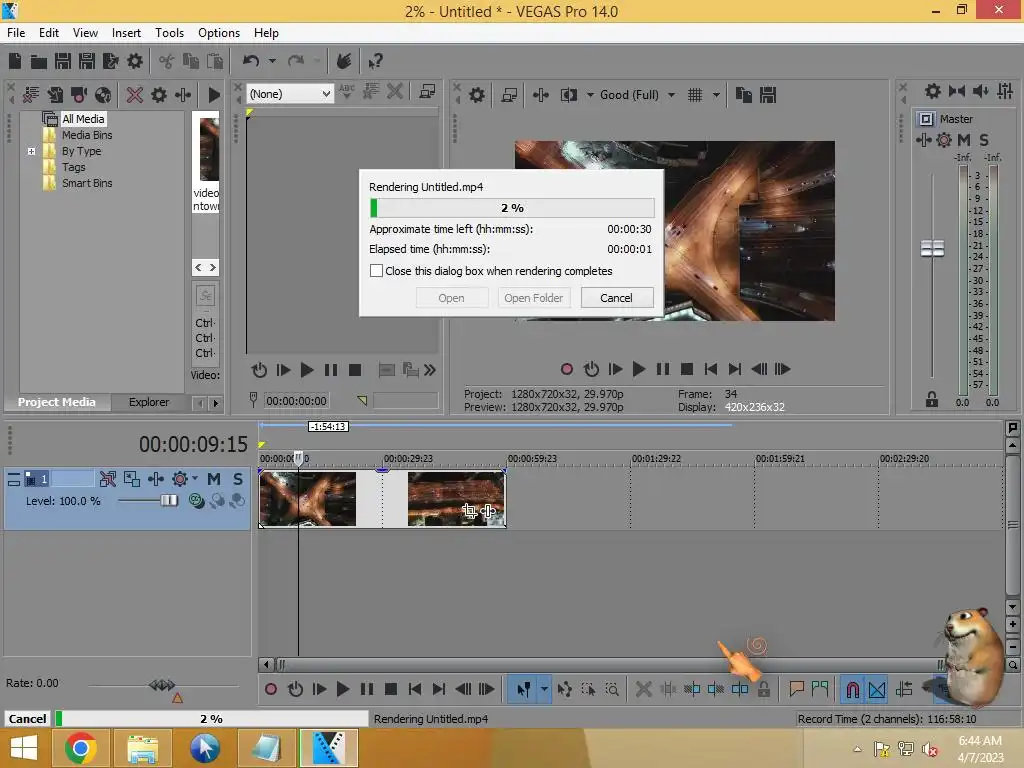Viewport: 1024px width, 768px height.
Task: Click the playback Rate slider
Action: coord(162,684)
